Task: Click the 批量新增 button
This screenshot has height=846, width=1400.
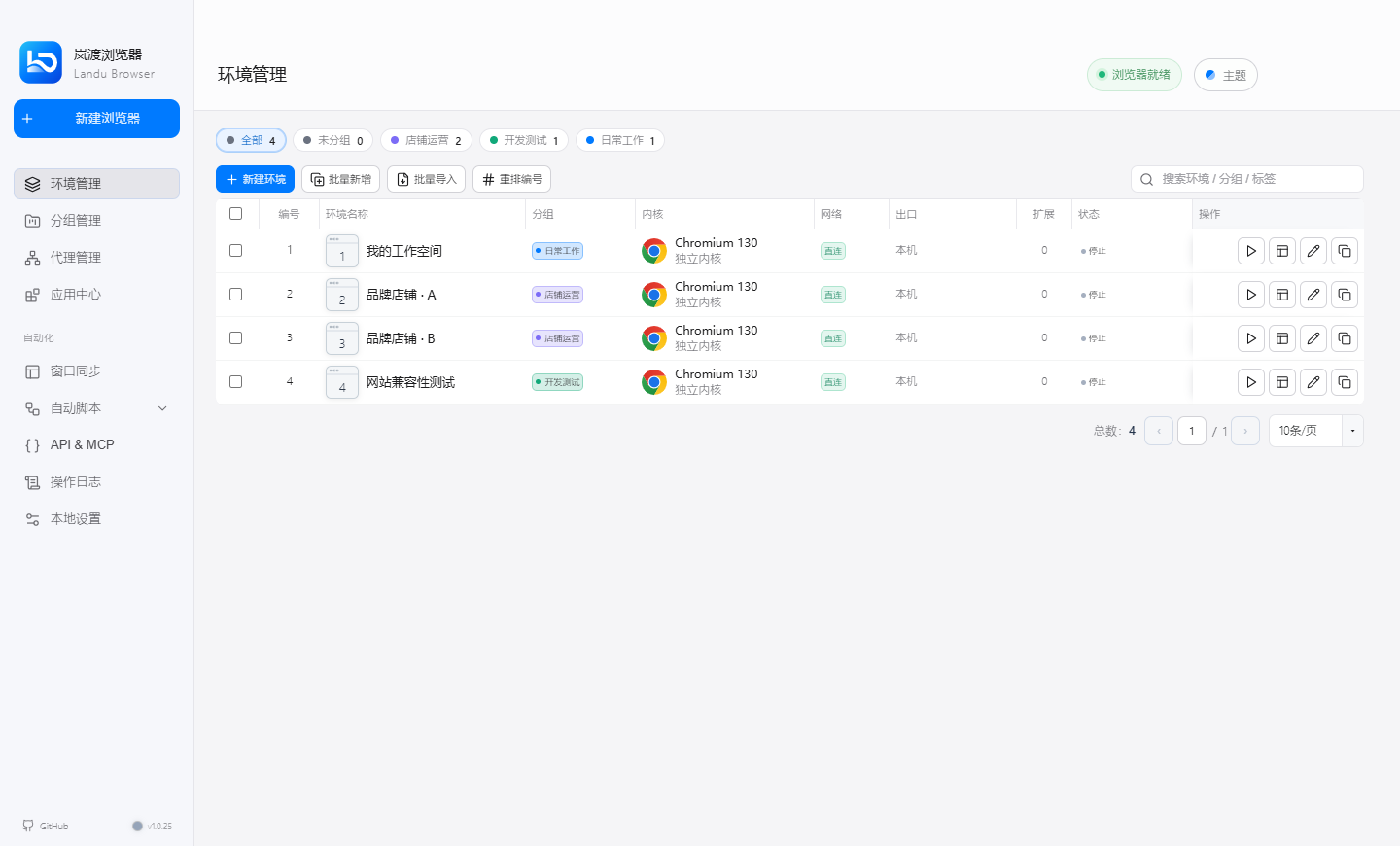Action: click(340, 179)
